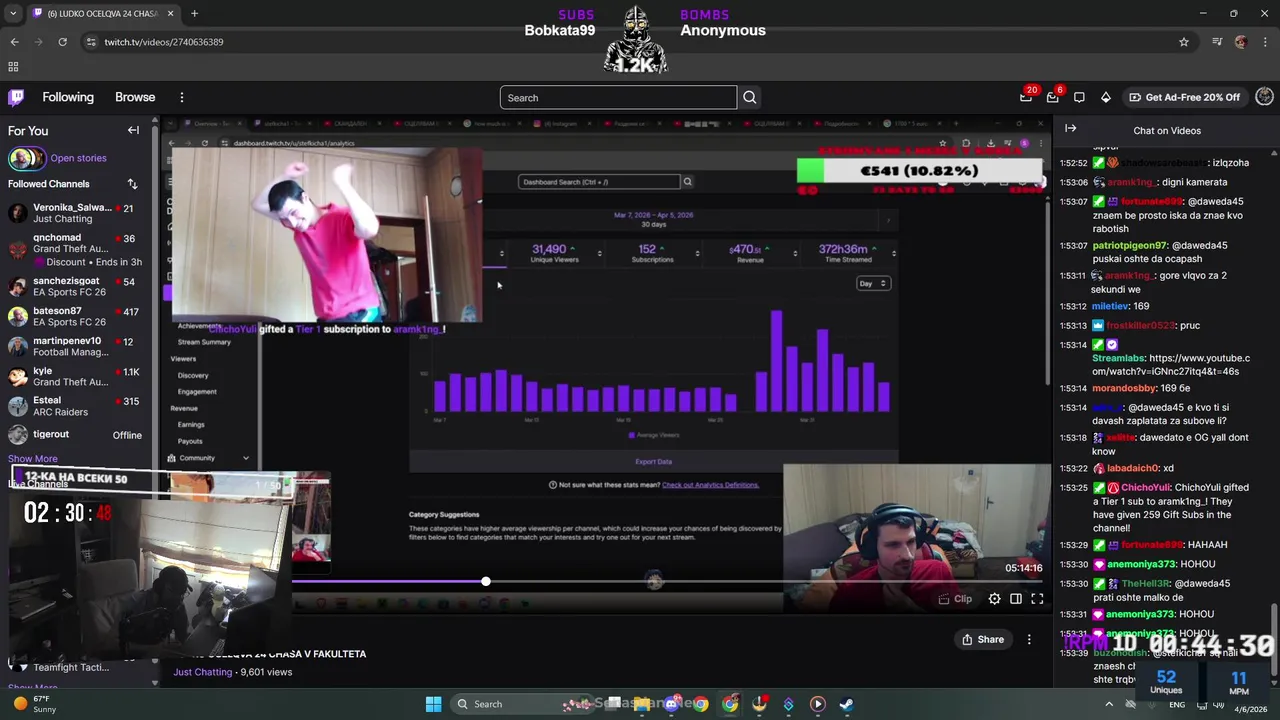Image resolution: width=1280 pixels, height=720 pixels.
Task: Open Steam from the taskbar
Action: coord(846,704)
